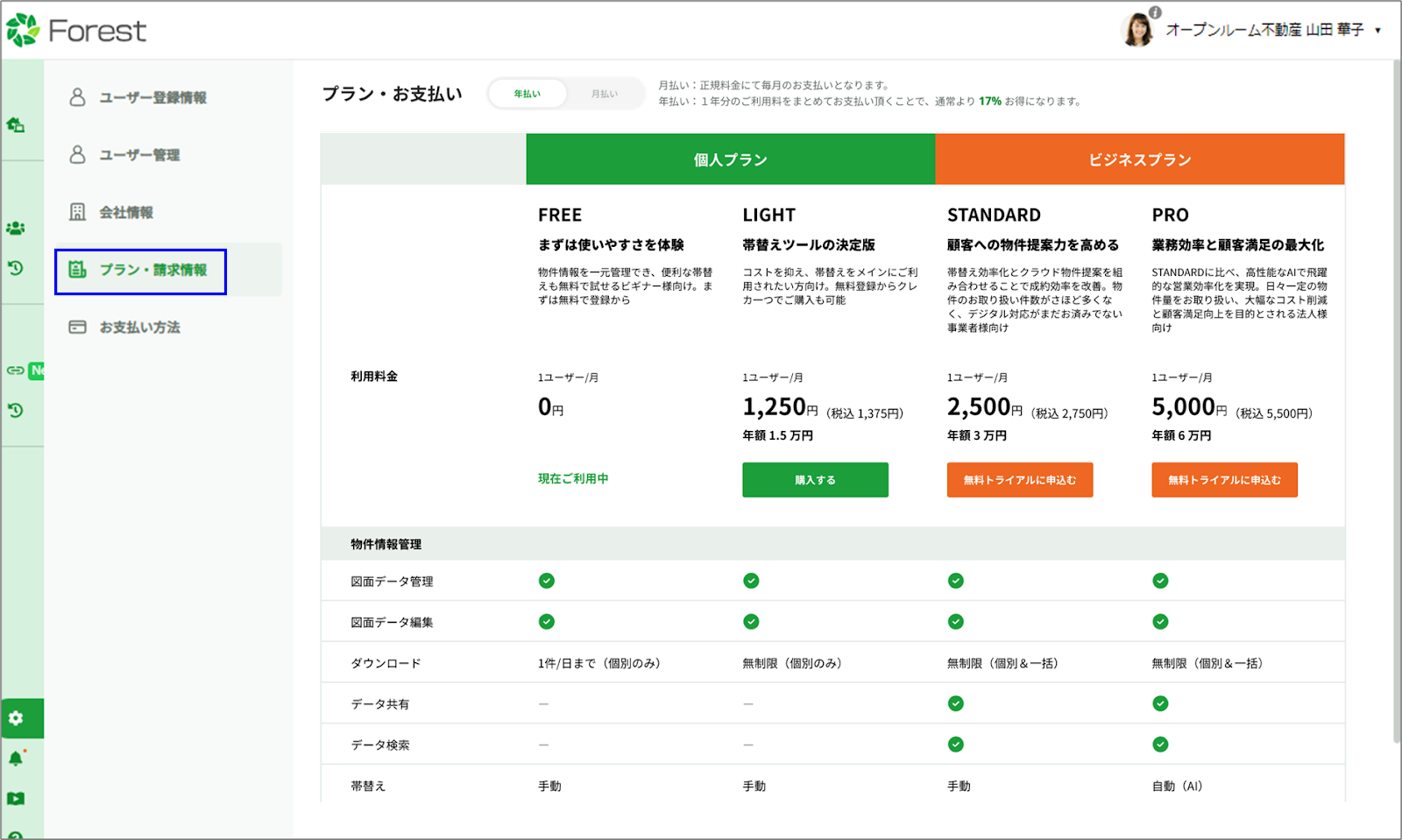
Task: Click the user avatar photo
Action: point(1137,30)
